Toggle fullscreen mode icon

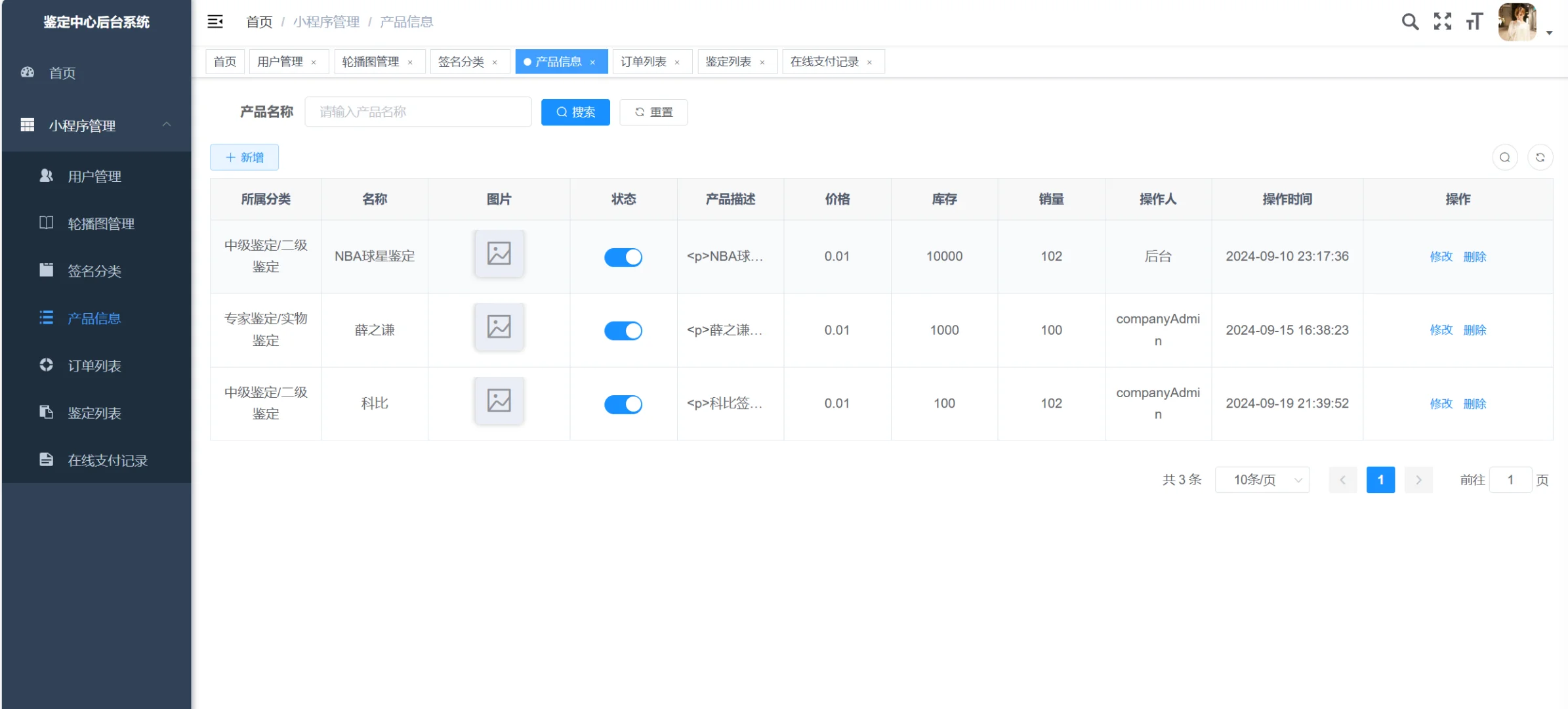(x=1442, y=22)
